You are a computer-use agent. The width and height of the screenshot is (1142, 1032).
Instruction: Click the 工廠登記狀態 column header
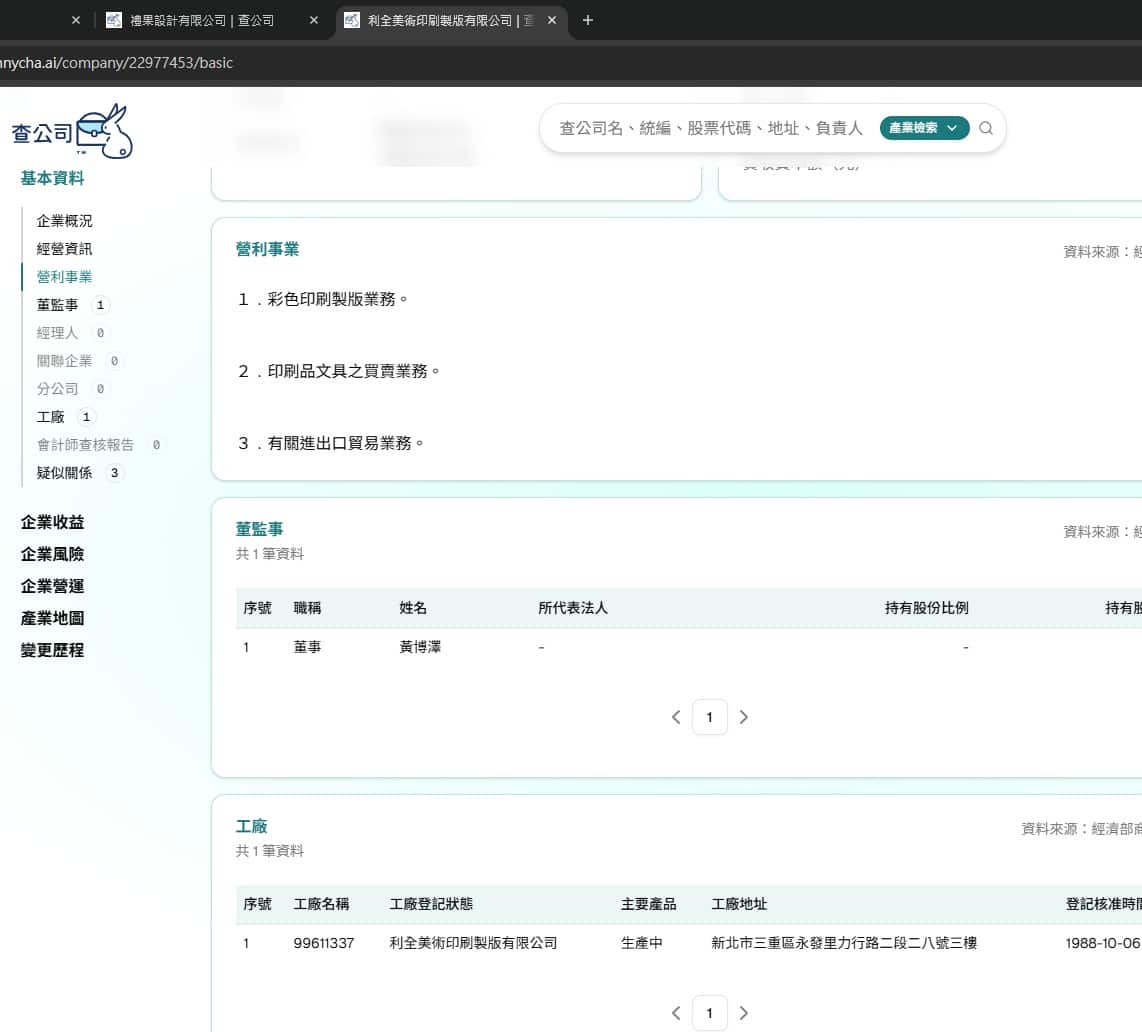tap(431, 904)
